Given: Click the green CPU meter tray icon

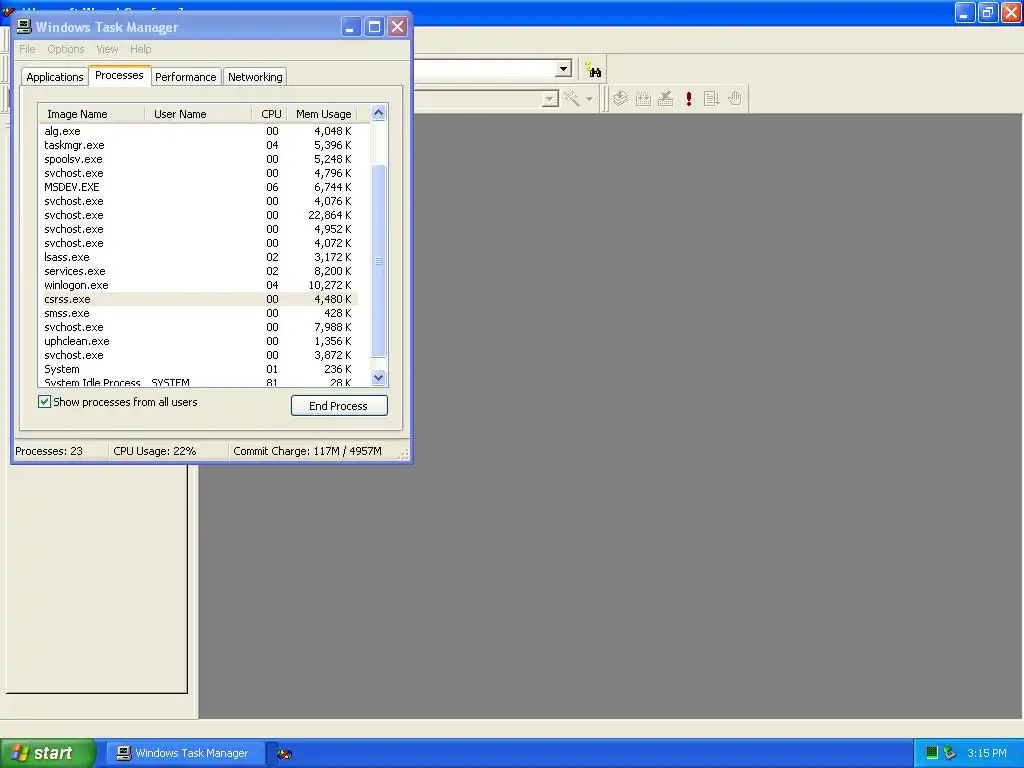Looking at the screenshot, I should click(x=932, y=753).
